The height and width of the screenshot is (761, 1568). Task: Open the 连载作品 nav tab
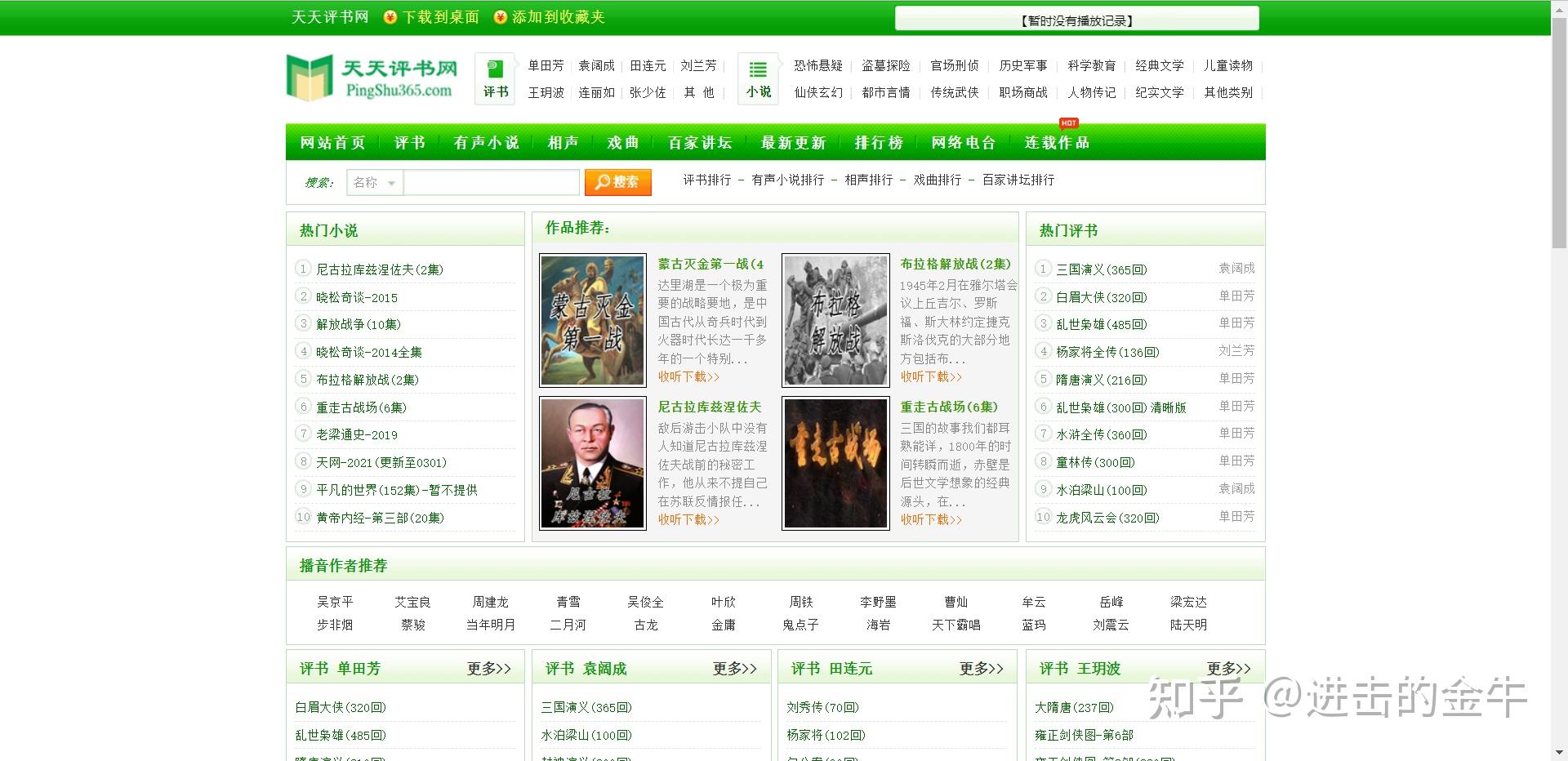tap(1057, 143)
